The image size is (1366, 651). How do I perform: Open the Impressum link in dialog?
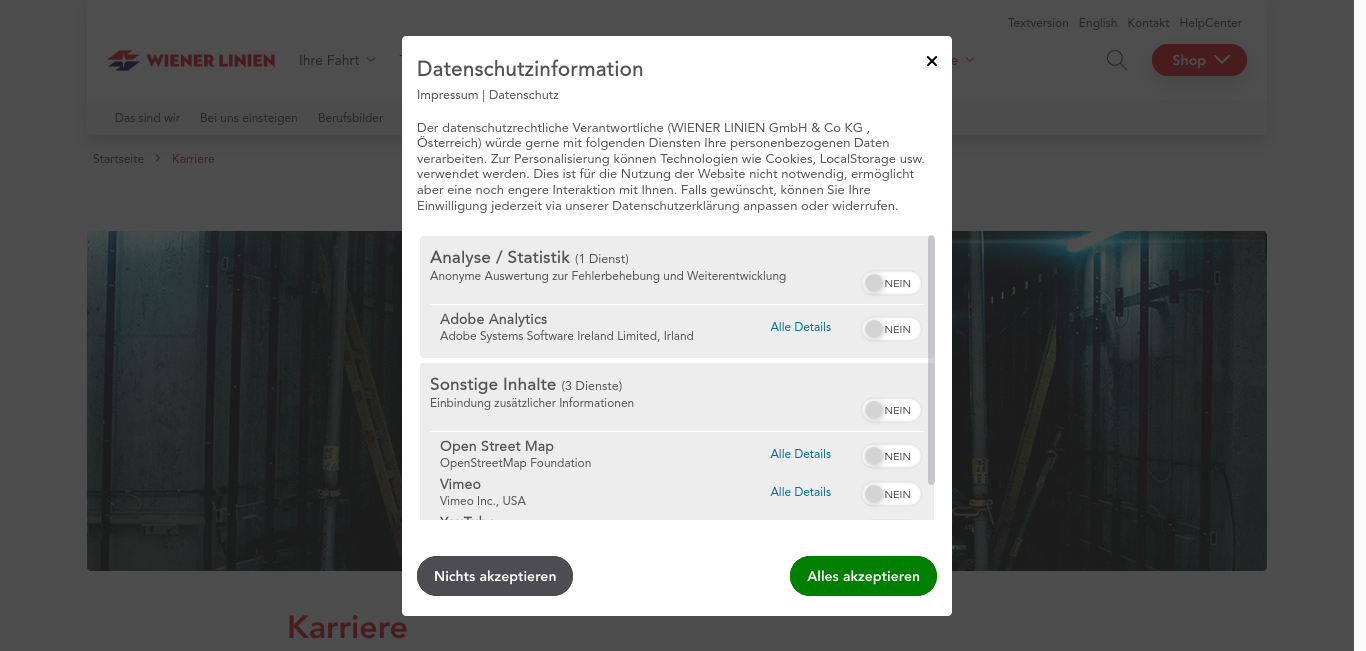447,95
